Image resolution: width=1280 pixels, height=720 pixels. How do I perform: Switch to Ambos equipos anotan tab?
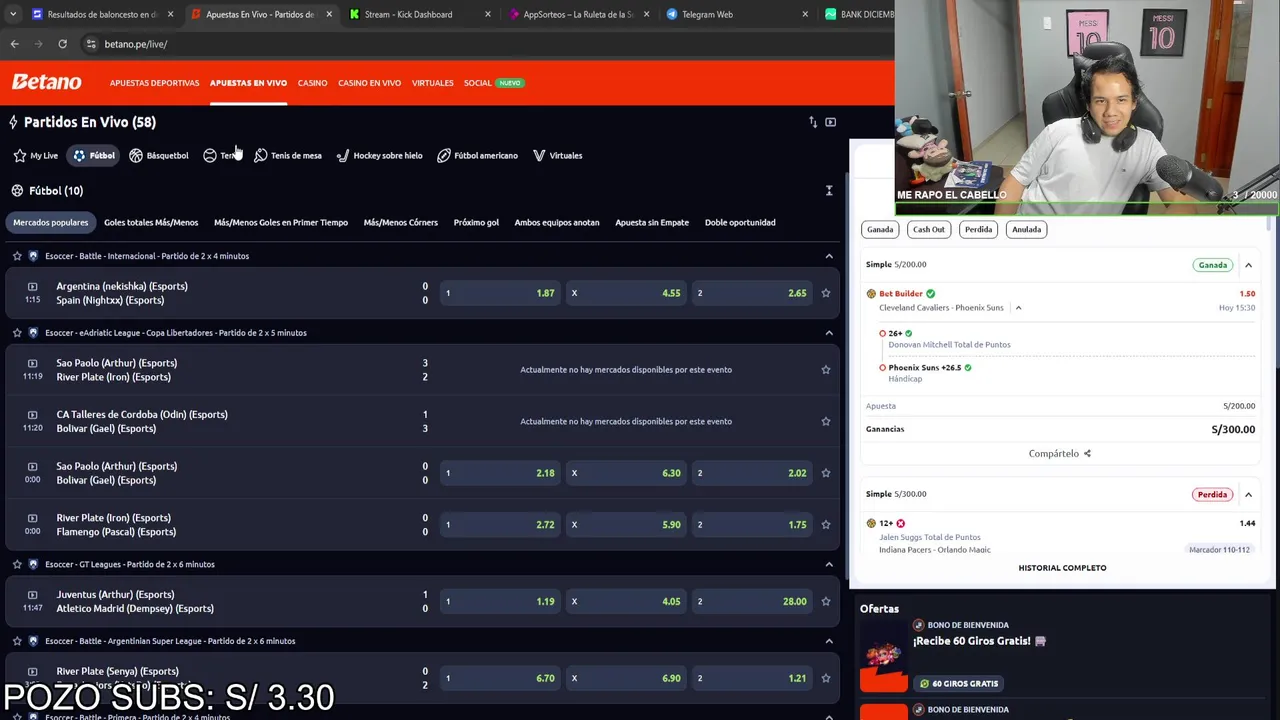pos(557,223)
